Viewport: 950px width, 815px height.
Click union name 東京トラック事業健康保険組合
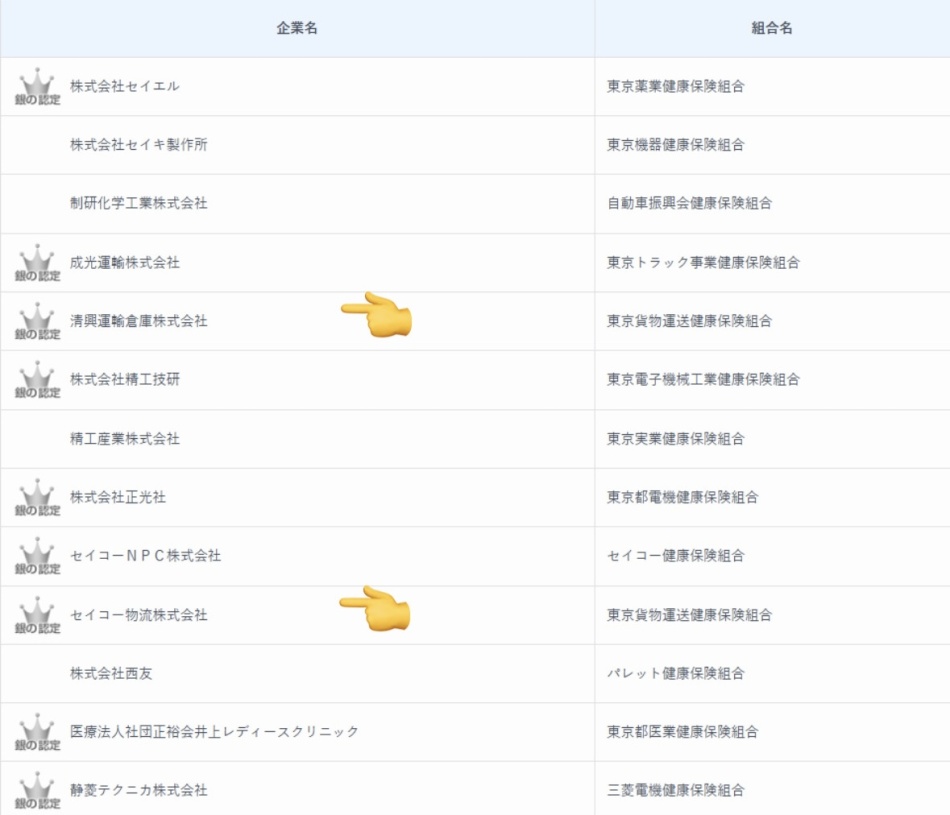pos(703,262)
